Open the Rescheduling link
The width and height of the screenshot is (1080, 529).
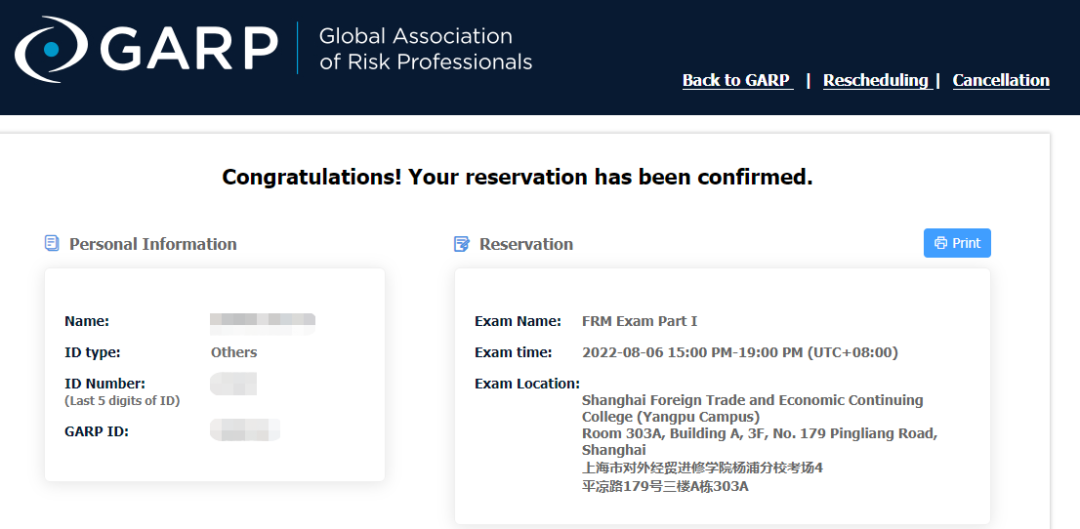pos(875,80)
